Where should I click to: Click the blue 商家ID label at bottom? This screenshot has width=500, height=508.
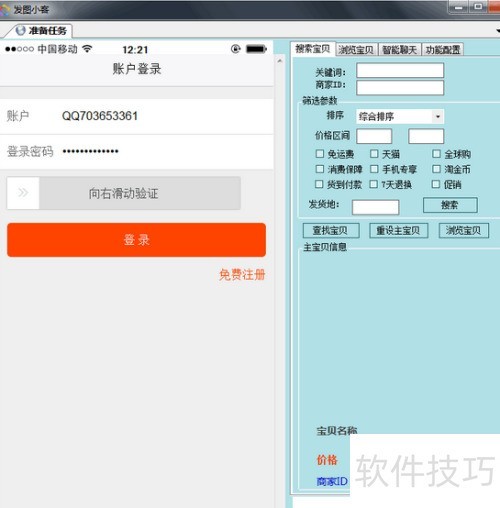pyautogui.click(x=332, y=481)
